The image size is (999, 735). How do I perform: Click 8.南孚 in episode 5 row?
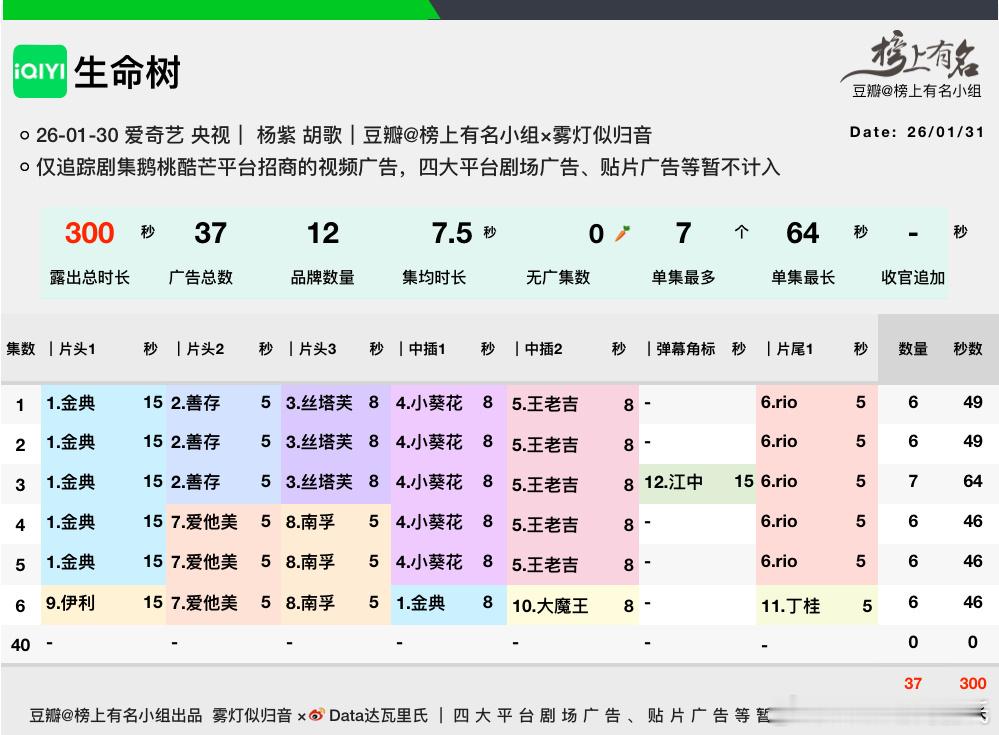(x=310, y=562)
